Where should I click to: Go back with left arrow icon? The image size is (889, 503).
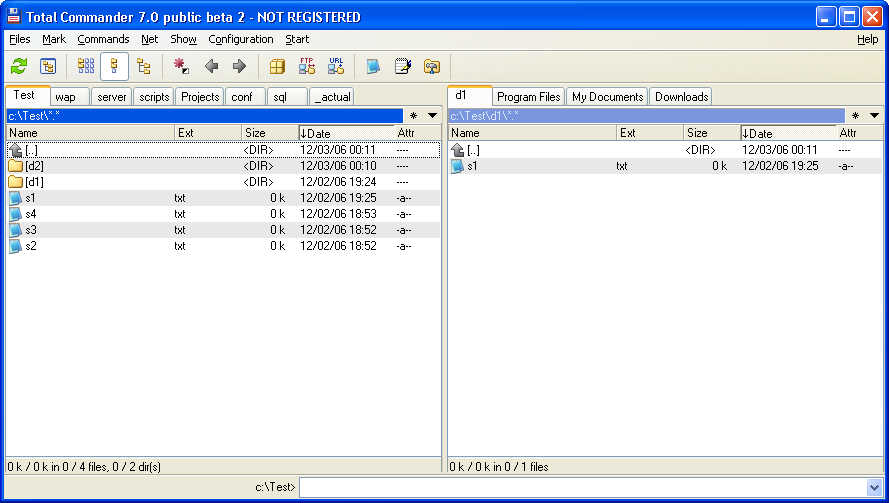click(x=211, y=66)
